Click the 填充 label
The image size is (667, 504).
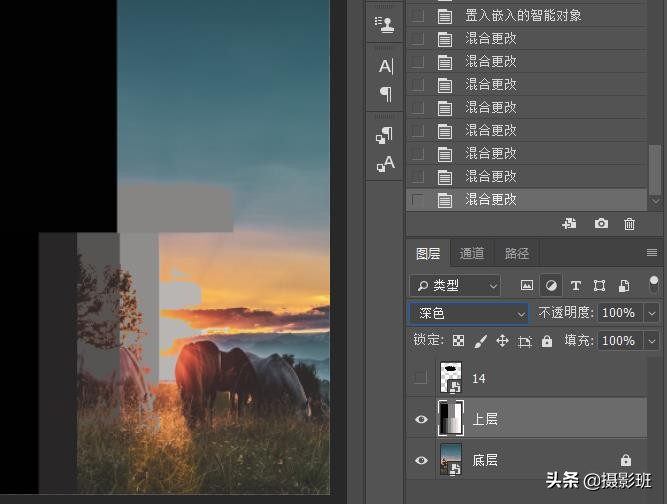[x=579, y=341]
